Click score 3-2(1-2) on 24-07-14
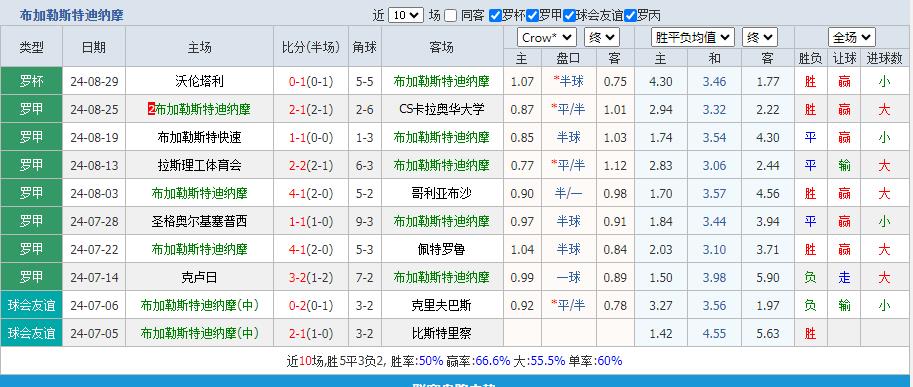The height and width of the screenshot is (387, 913). 311,278
